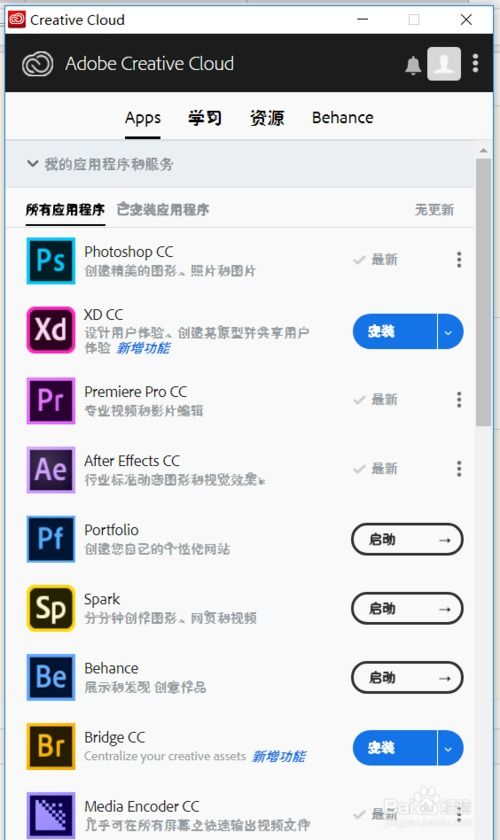Open the notifications bell

(413, 65)
